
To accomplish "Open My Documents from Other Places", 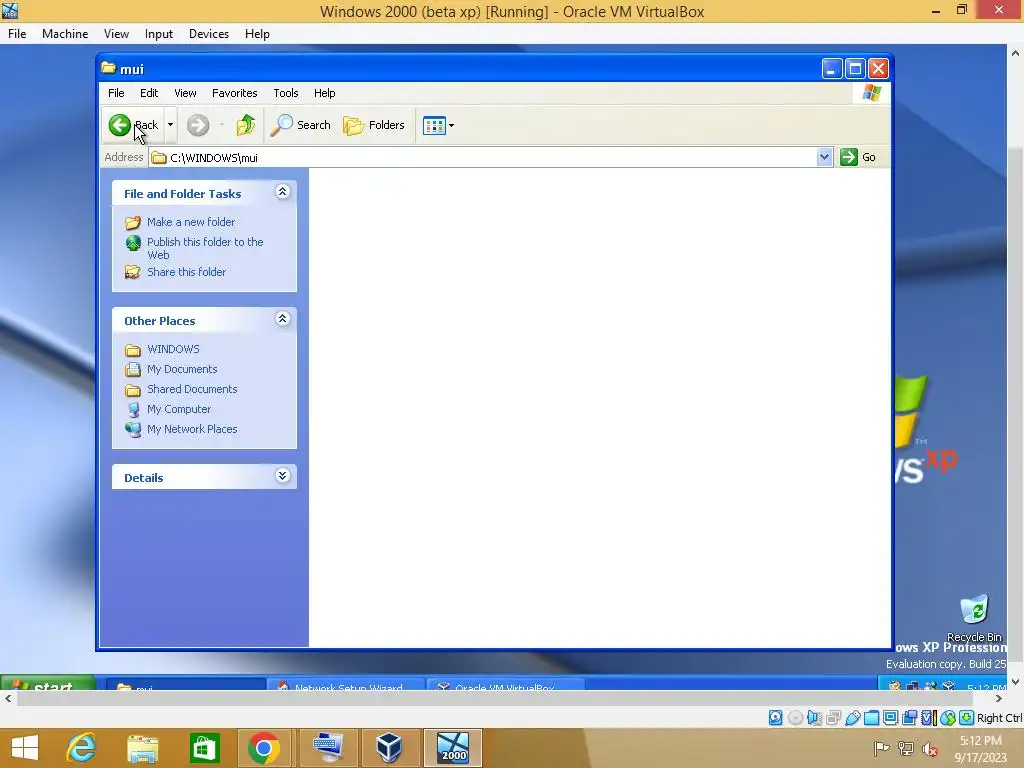I will tap(182, 369).
